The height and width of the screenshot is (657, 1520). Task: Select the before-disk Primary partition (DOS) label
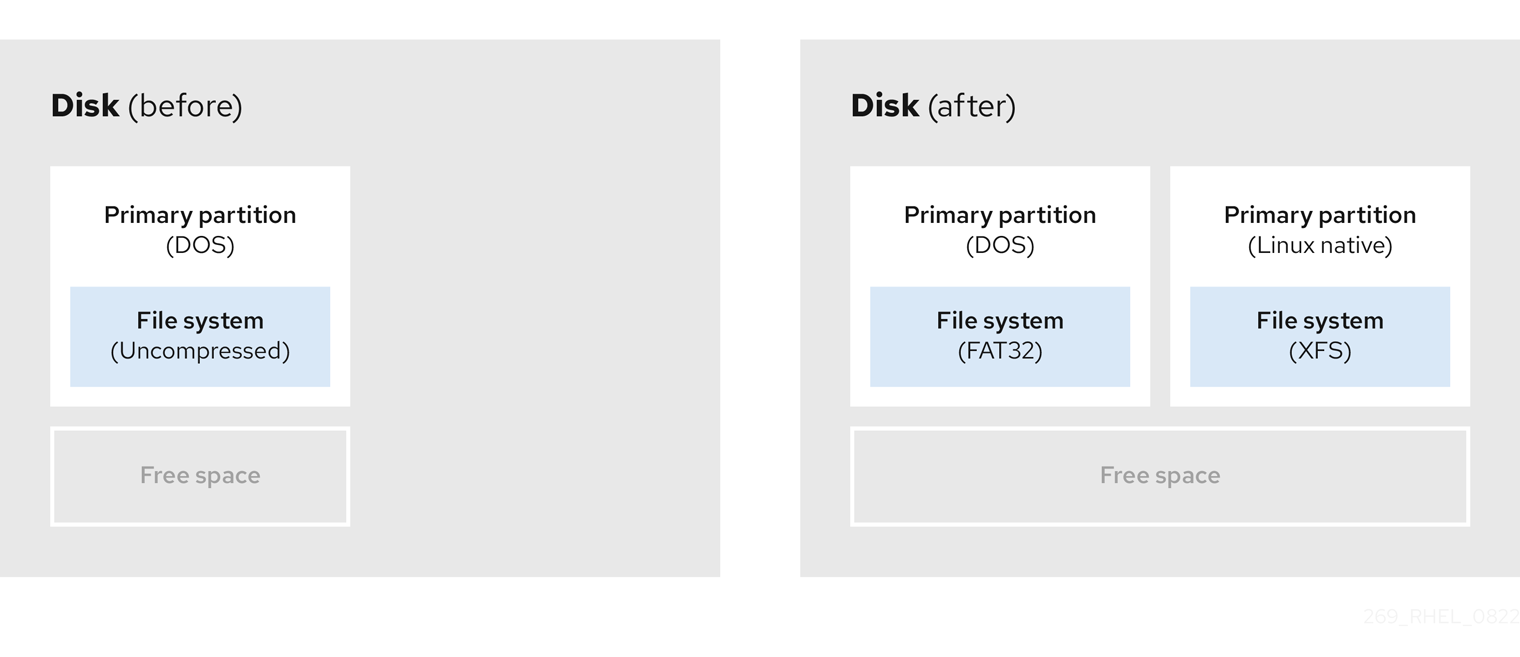[x=200, y=230]
